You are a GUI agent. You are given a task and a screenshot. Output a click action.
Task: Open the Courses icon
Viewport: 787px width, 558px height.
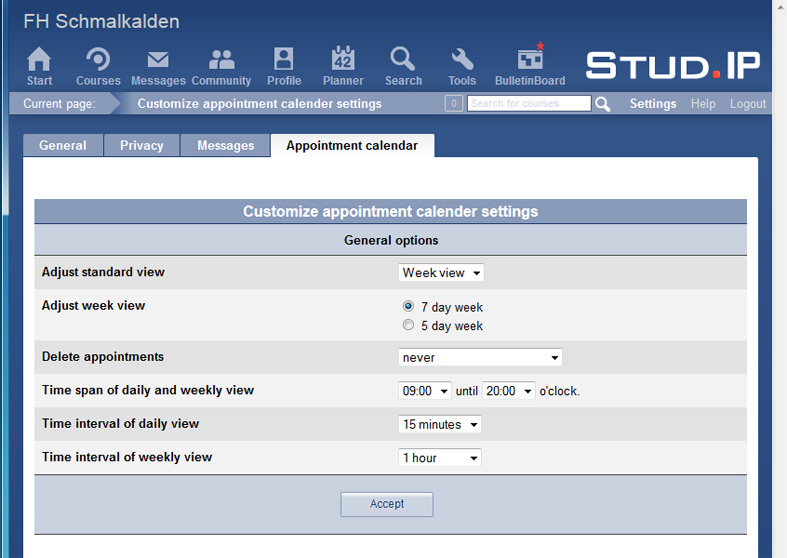98,59
